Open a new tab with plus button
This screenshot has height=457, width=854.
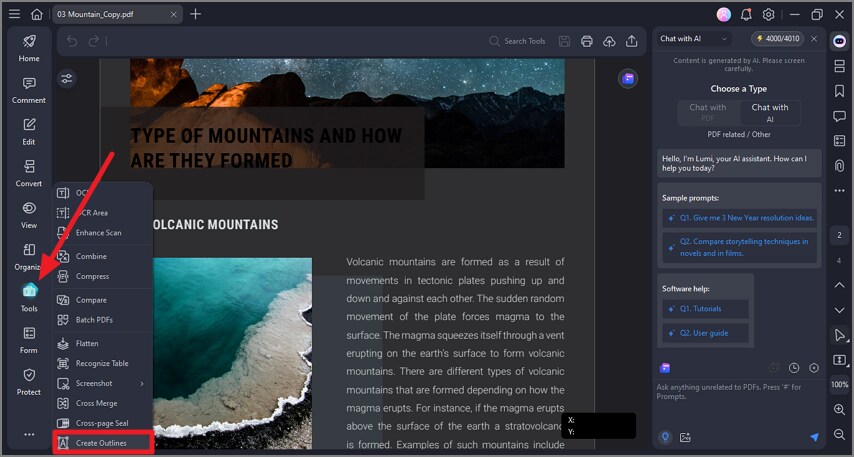[x=196, y=14]
